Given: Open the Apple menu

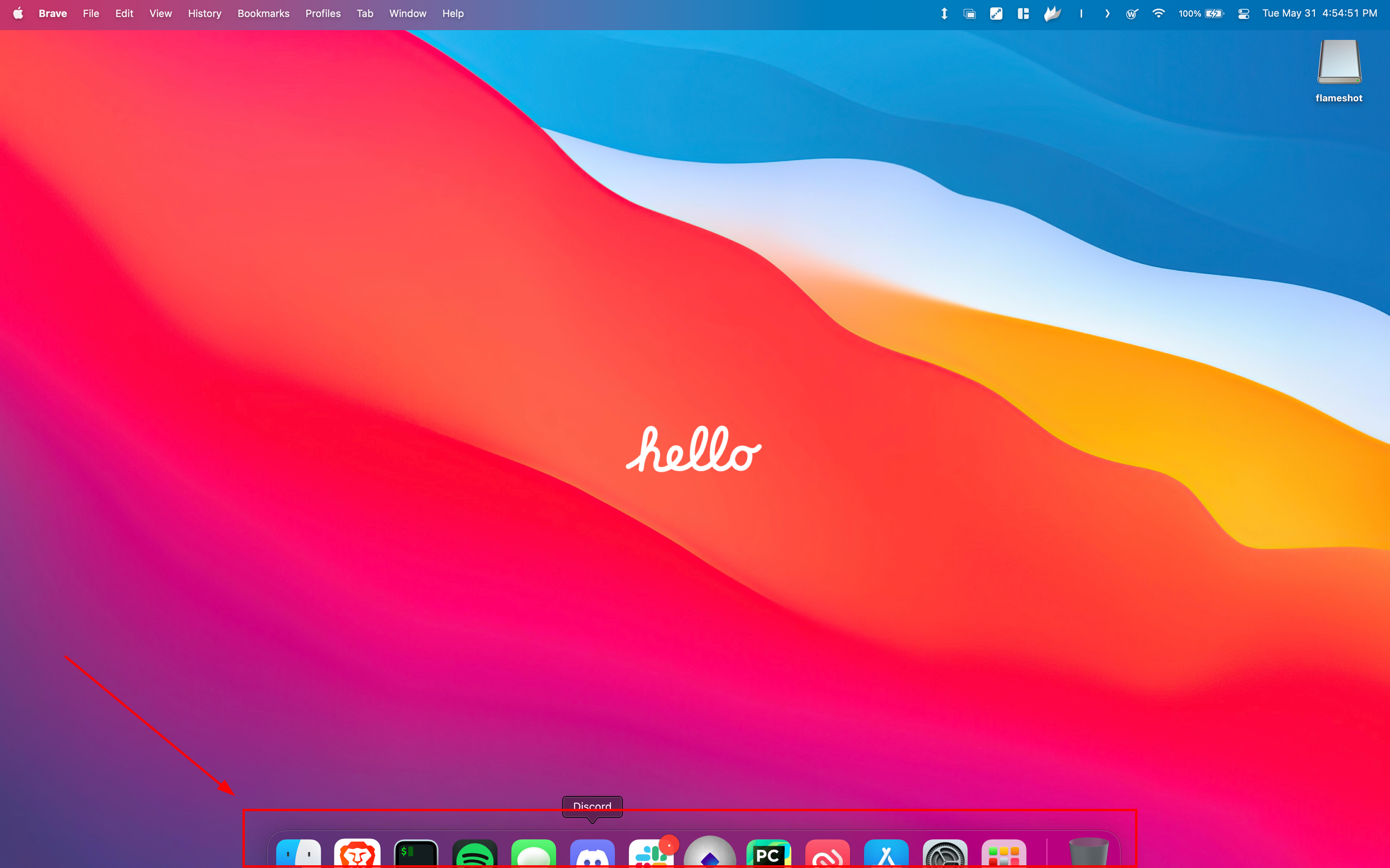Looking at the screenshot, I should tap(18, 14).
